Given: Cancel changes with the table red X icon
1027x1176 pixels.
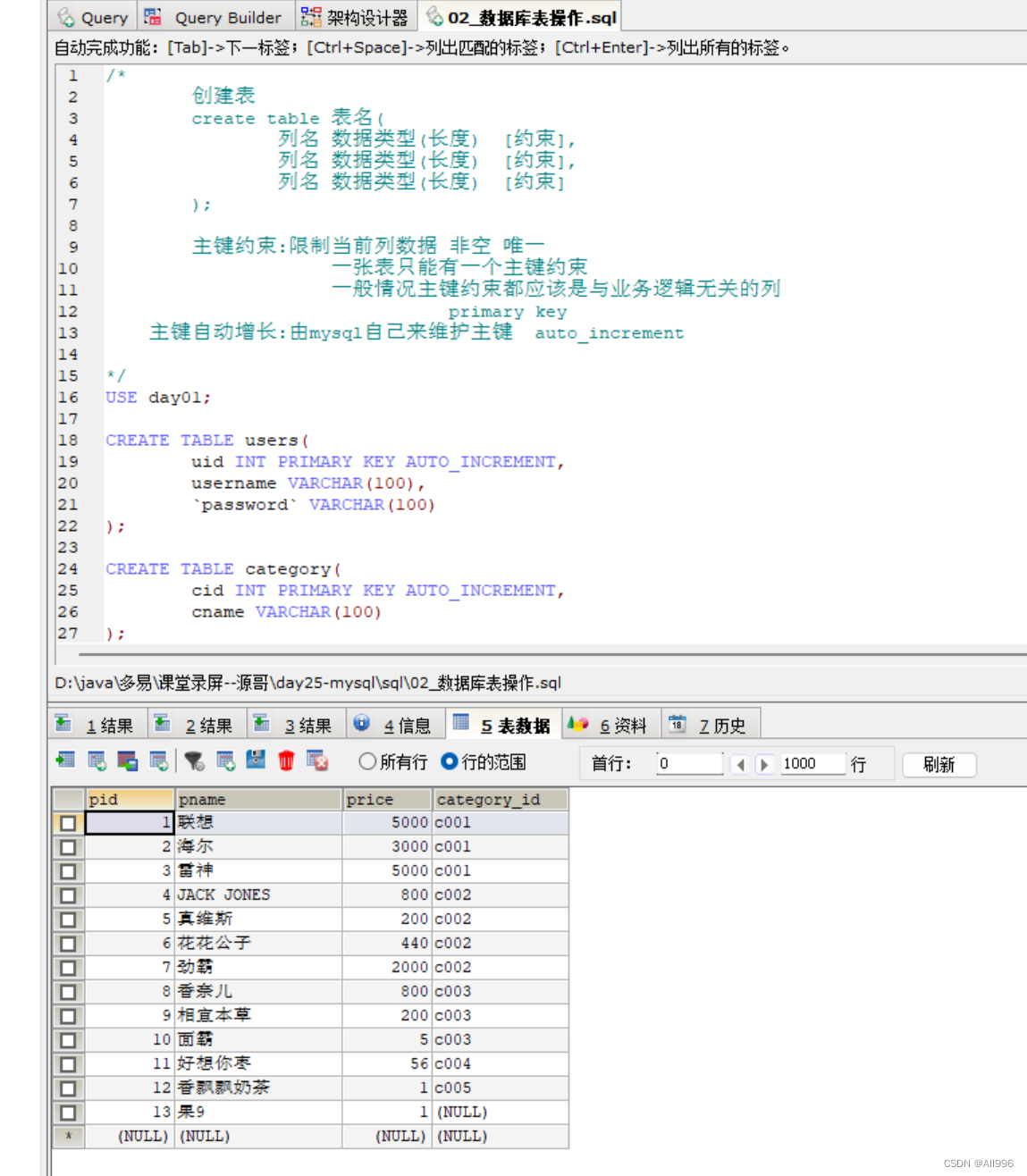Looking at the screenshot, I should click(317, 760).
